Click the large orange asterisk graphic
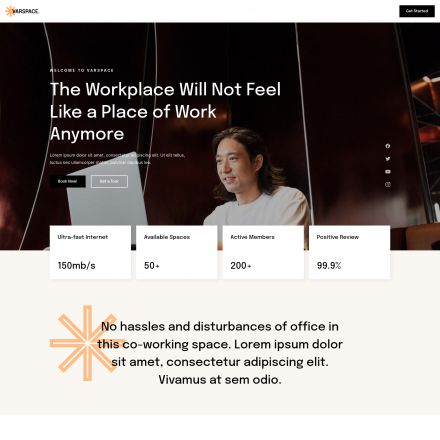The height and width of the screenshot is (440, 440). (87, 343)
